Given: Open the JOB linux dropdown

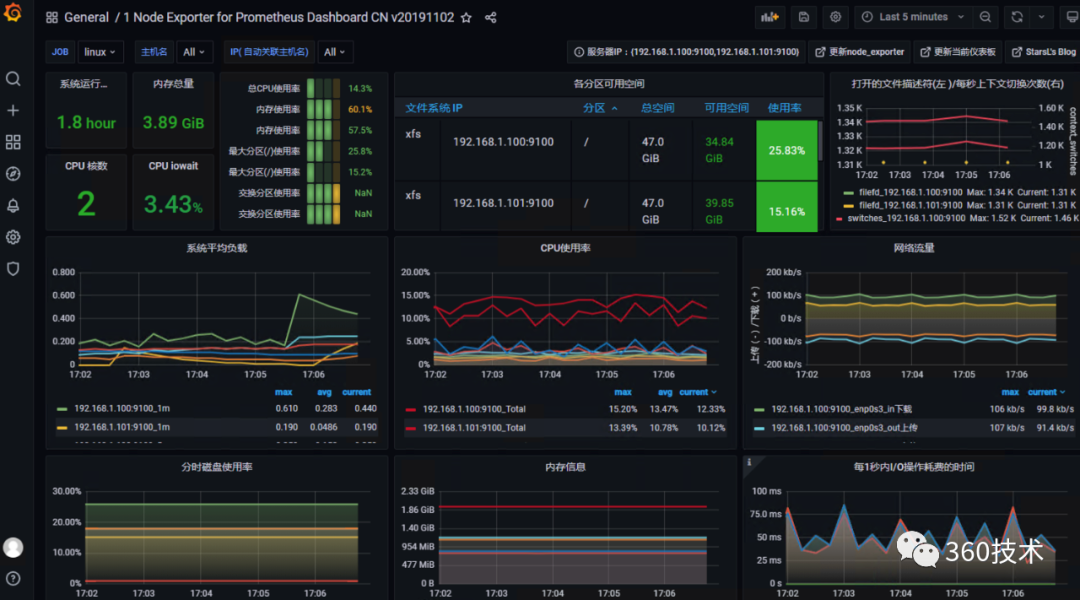Looking at the screenshot, I should pyautogui.click(x=99, y=52).
